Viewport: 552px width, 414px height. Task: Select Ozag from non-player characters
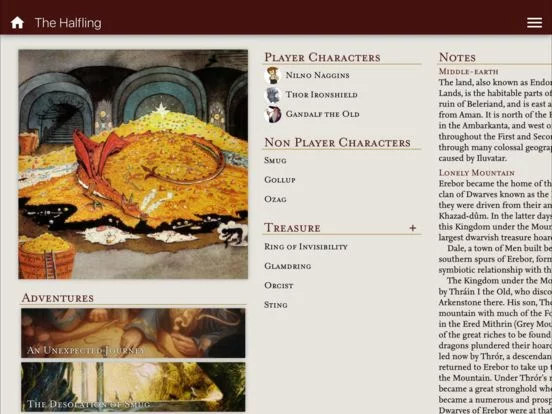[275, 199]
